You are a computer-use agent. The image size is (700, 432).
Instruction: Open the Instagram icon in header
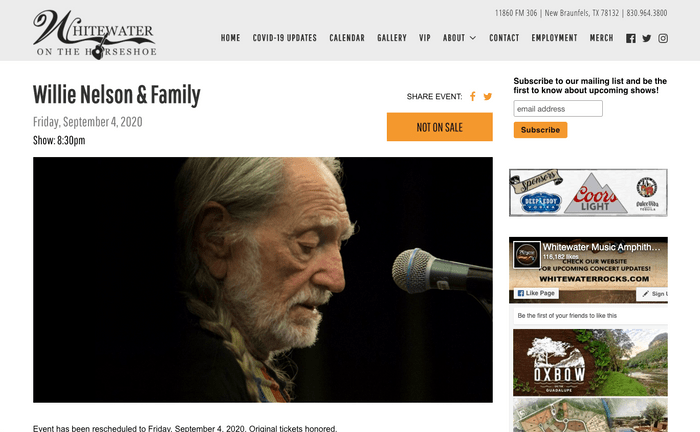pyautogui.click(x=663, y=38)
